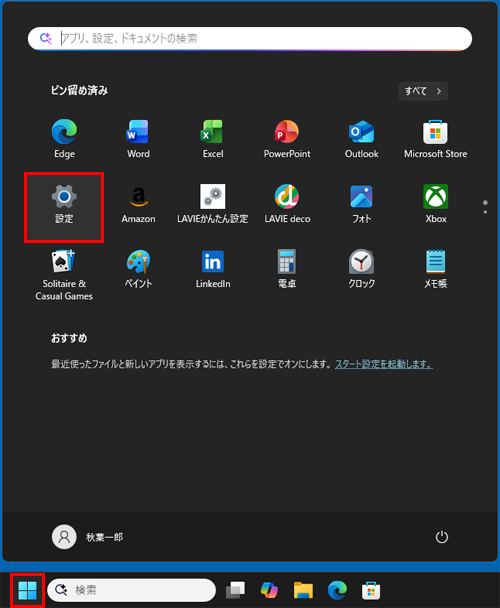Go to next pinned apps page dot
The image size is (500, 608).
(485, 212)
